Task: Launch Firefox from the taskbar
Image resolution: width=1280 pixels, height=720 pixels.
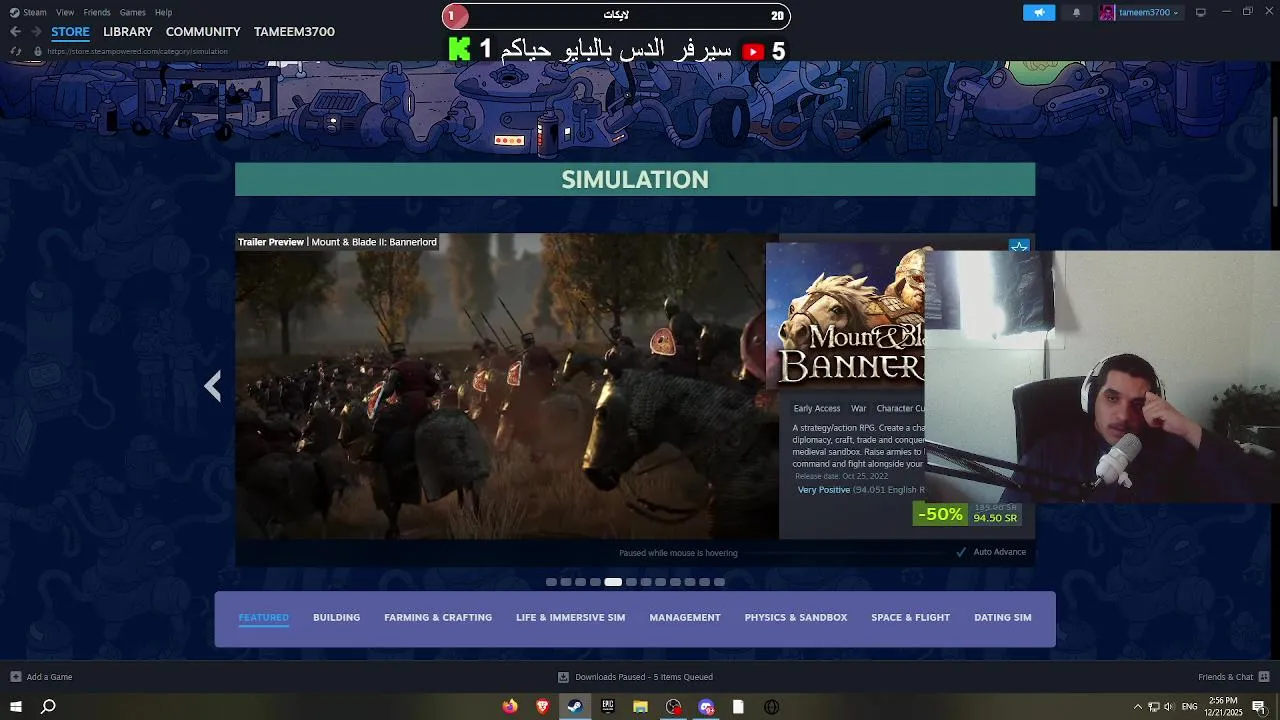Action: click(x=510, y=707)
